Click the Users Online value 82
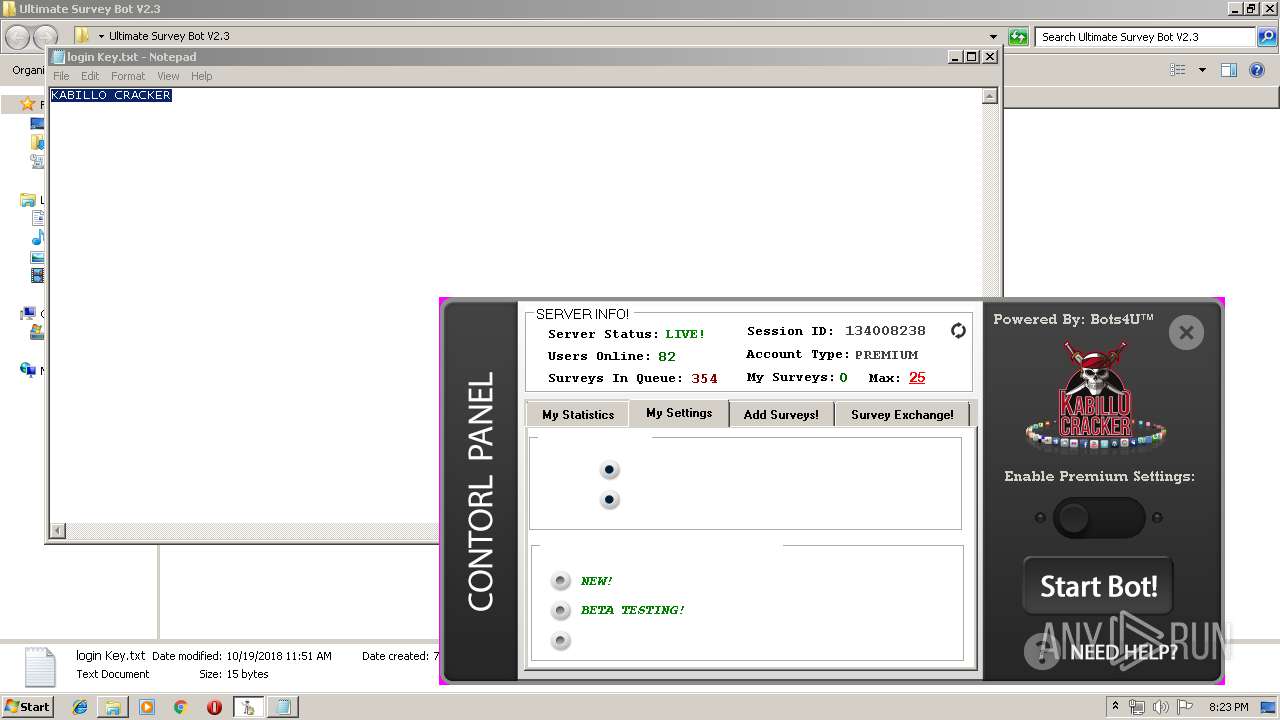 (x=667, y=356)
